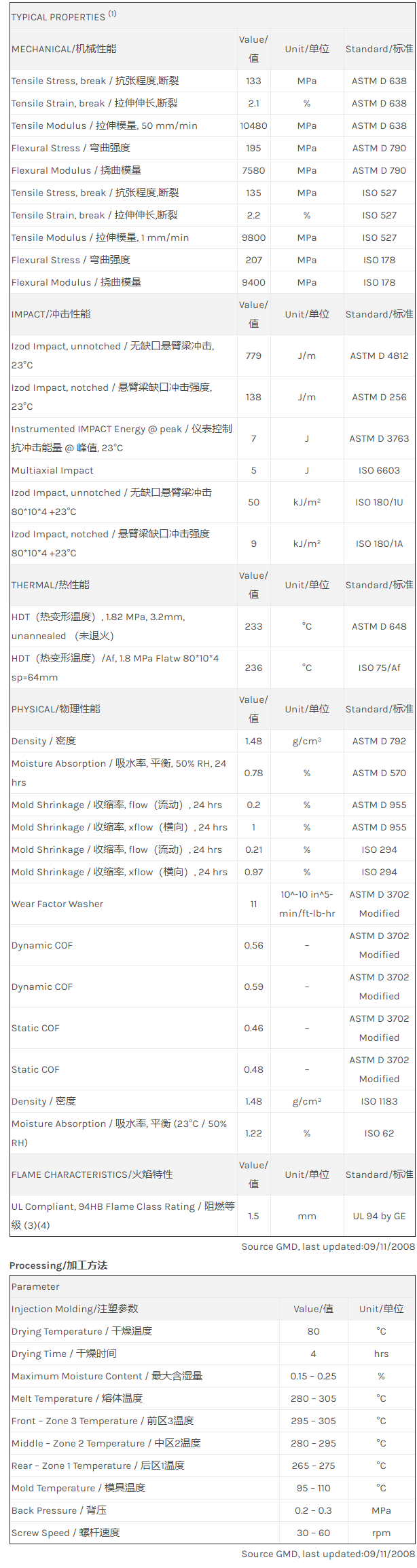
Task: Click the Parameter header row
Action: pos(35,1286)
